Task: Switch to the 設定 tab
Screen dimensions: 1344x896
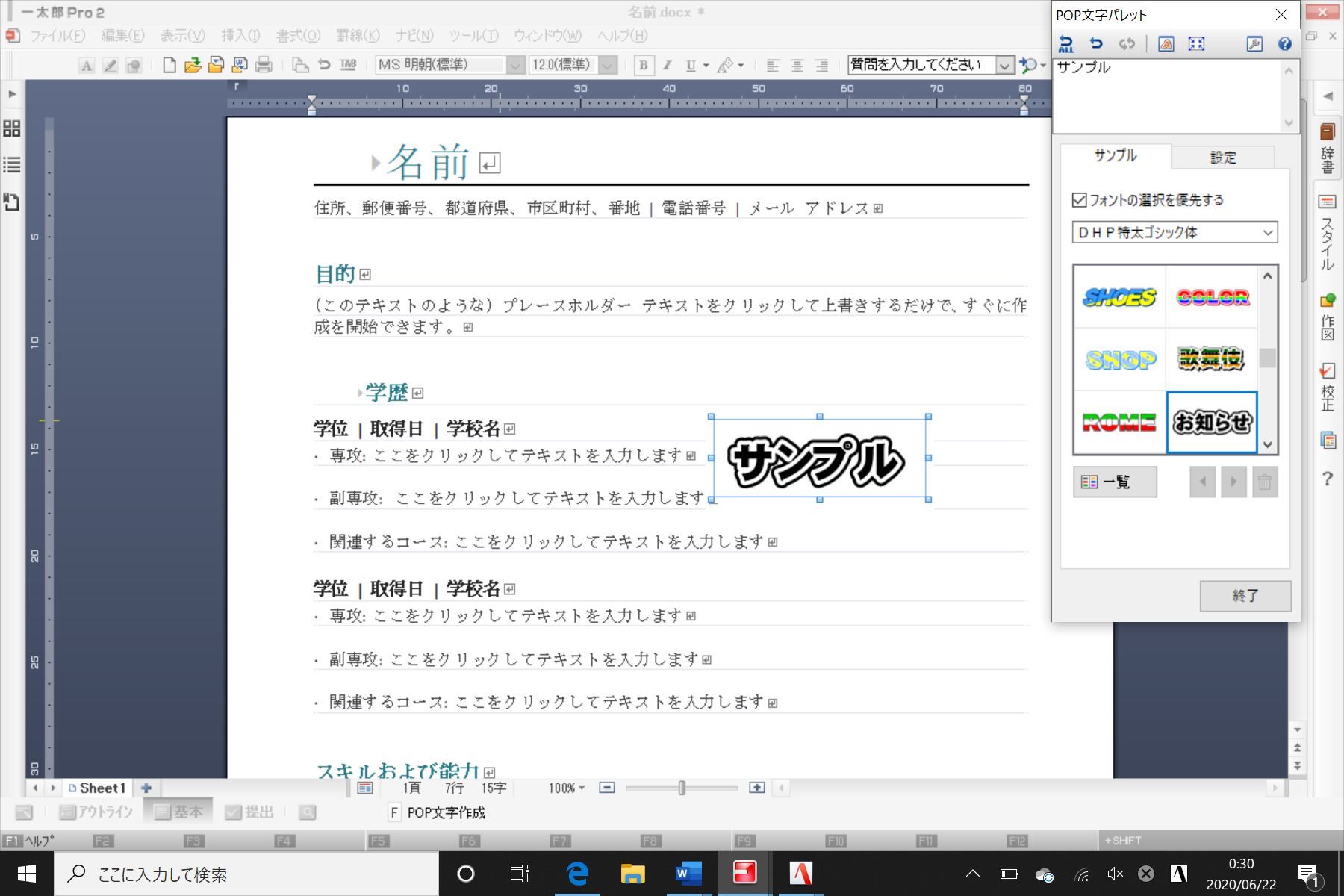Action: click(1223, 158)
